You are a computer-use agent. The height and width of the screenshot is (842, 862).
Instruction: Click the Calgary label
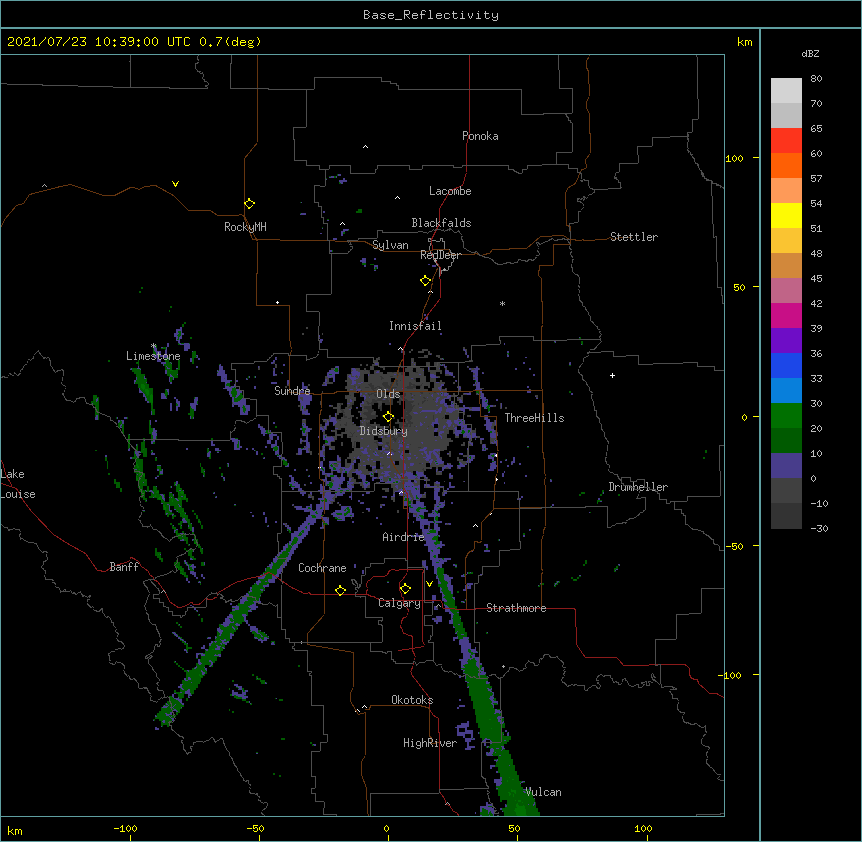399,603
